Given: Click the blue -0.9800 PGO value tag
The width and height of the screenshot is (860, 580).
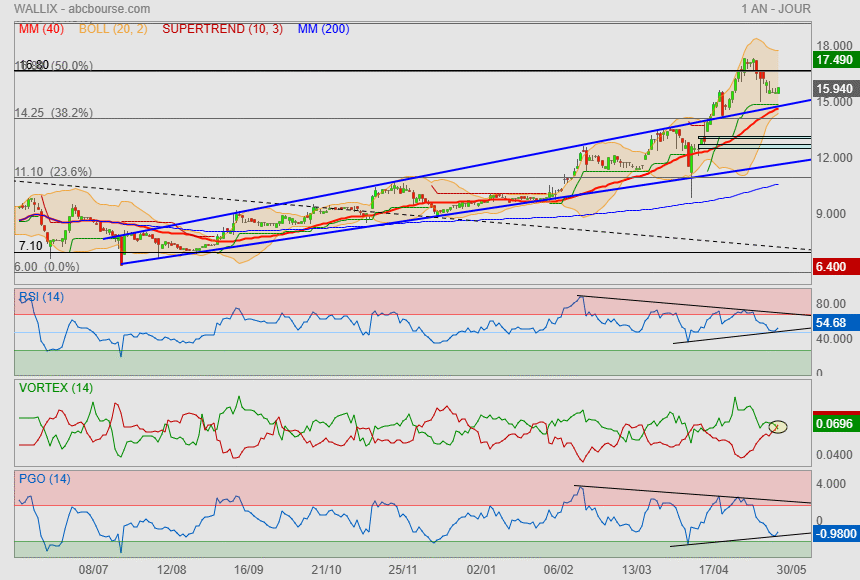Looking at the screenshot, I should tap(835, 533).
